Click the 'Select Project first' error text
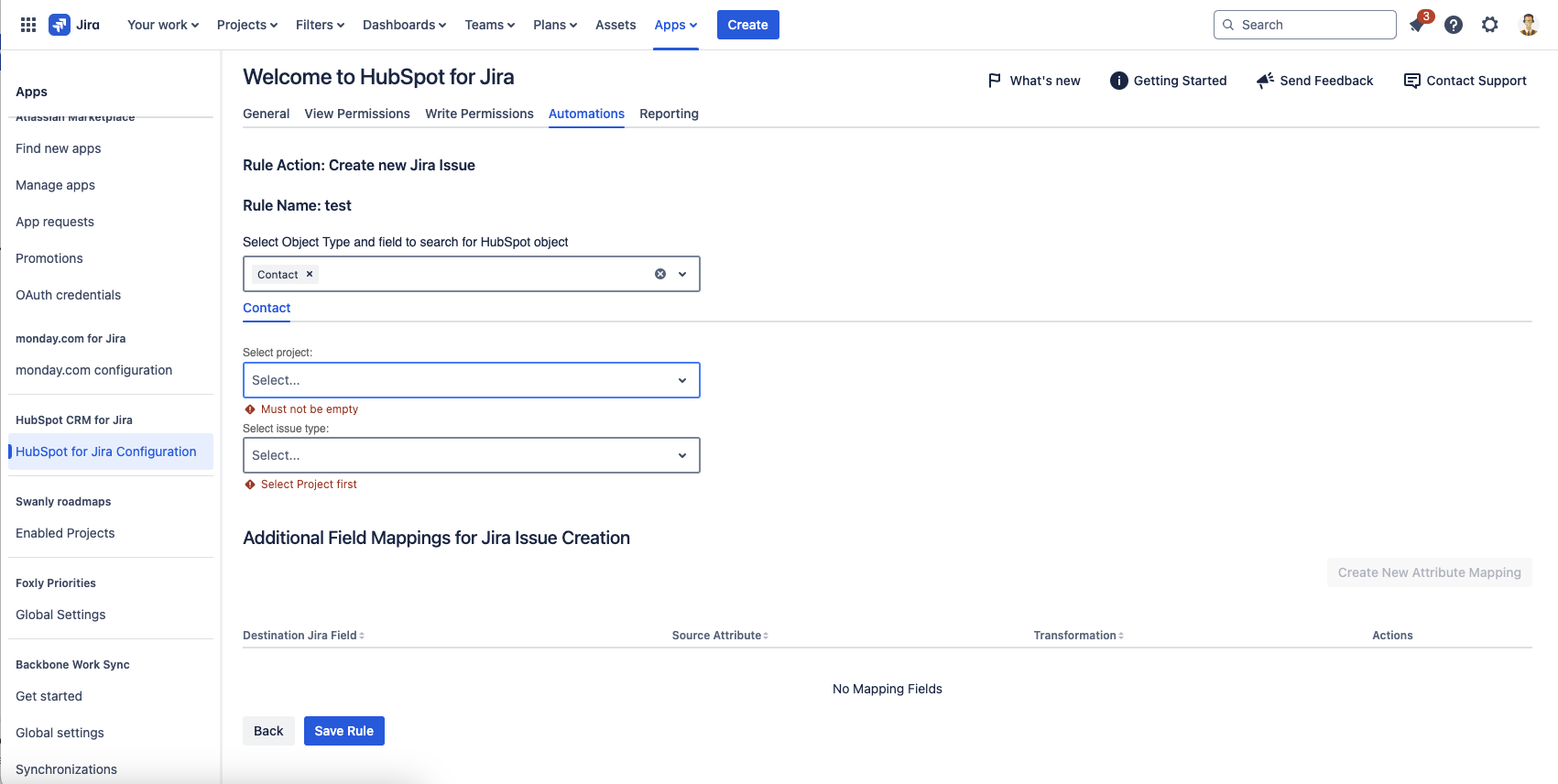The image size is (1558, 784). 309,485
